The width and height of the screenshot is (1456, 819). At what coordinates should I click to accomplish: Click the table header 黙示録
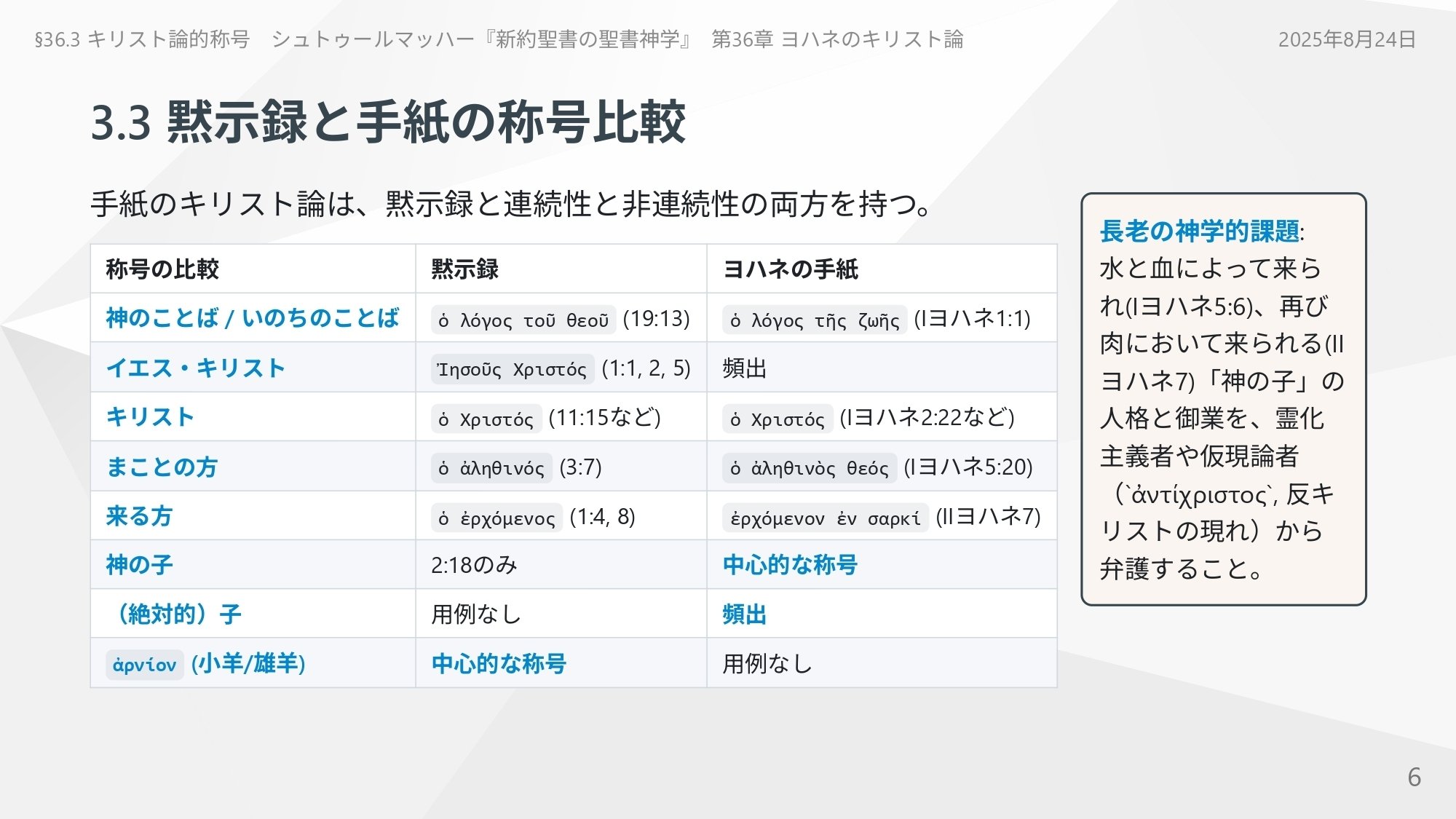(464, 269)
